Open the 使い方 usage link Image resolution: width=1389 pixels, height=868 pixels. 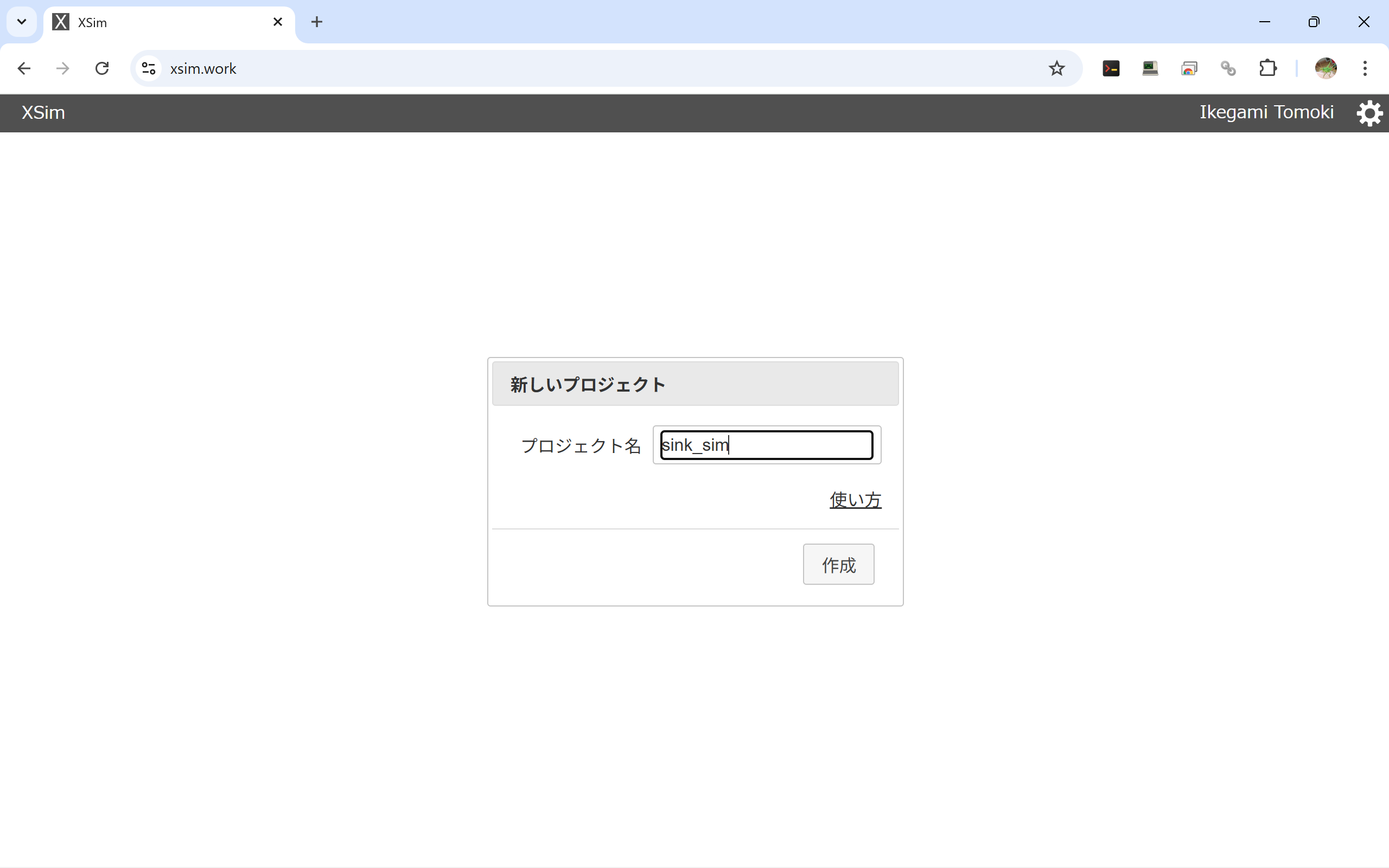point(855,500)
